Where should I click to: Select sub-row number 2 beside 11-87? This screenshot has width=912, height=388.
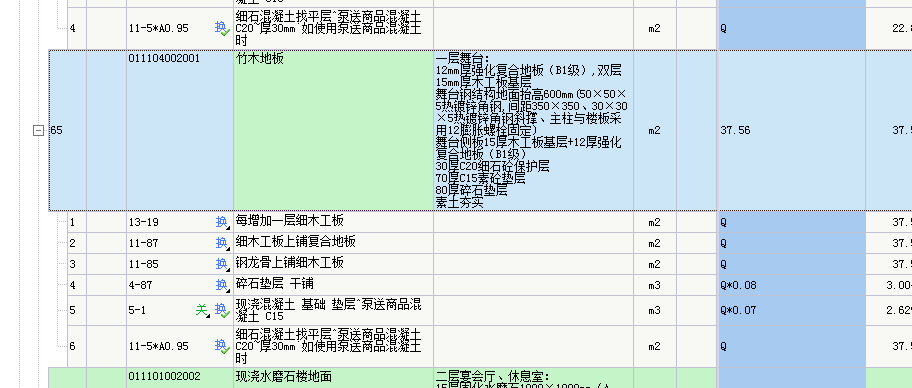coord(77,243)
